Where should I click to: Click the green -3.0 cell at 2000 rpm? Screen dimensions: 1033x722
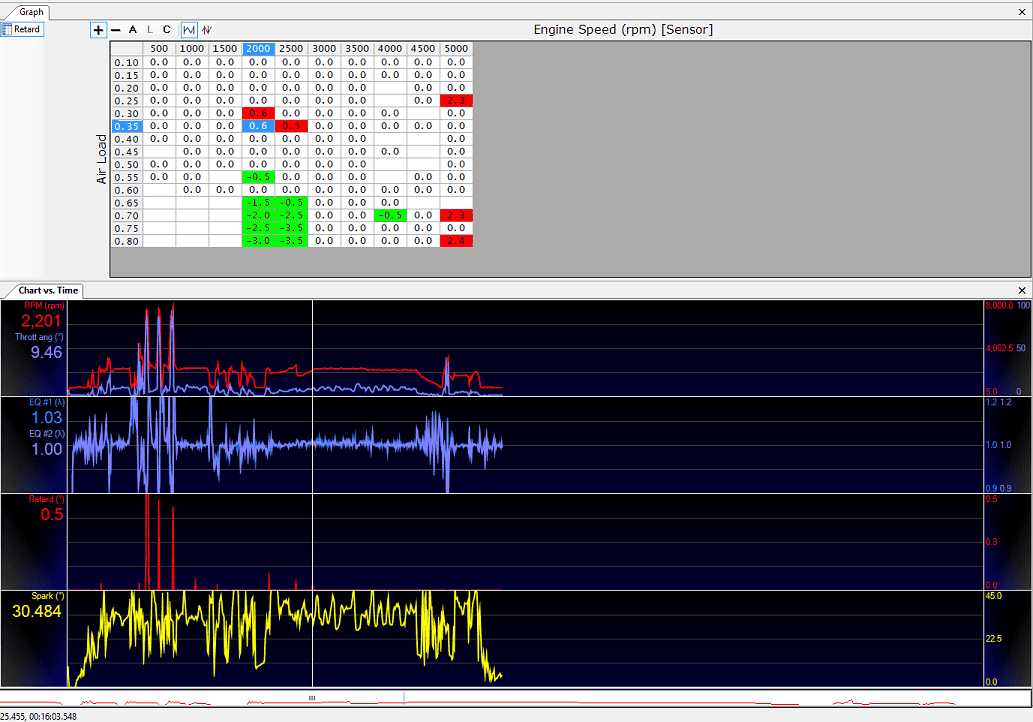click(258, 241)
